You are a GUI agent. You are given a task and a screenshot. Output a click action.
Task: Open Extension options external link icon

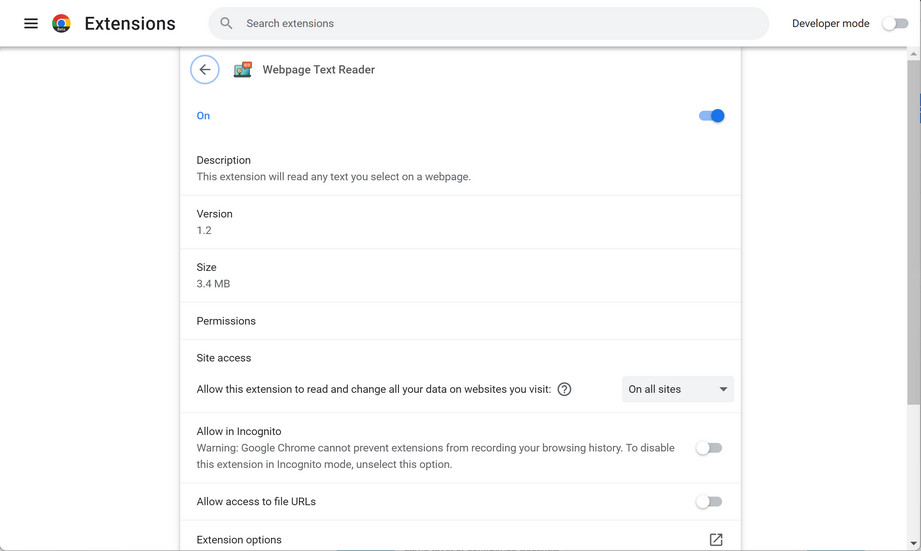[716, 540]
